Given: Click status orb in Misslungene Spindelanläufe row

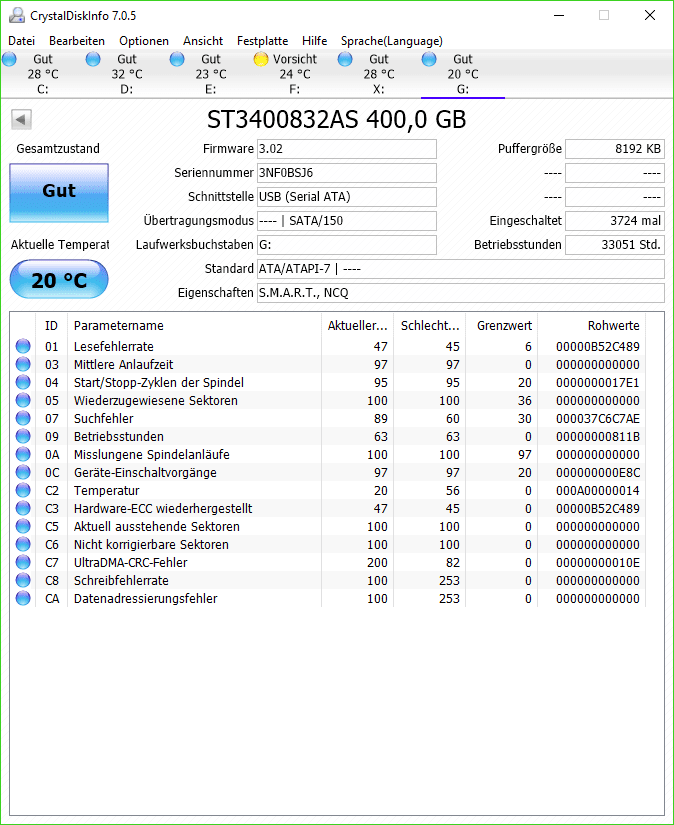Looking at the screenshot, I should 23,454.
